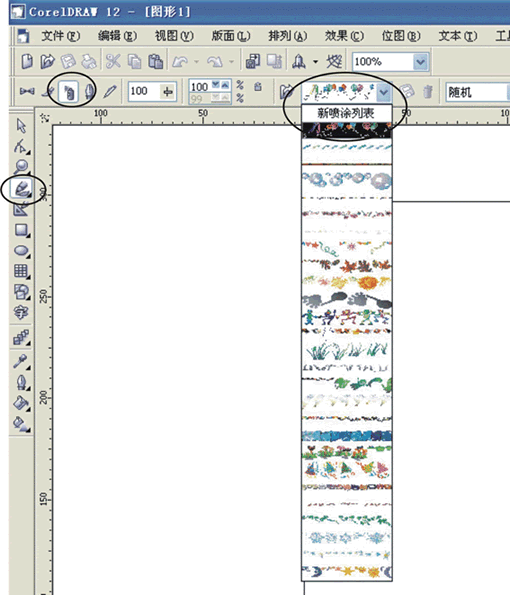Image resolution: width=510 pixels, height=595 pixels.
Task: Select the Eyedropper tool
Action: [x=21, y=361]
